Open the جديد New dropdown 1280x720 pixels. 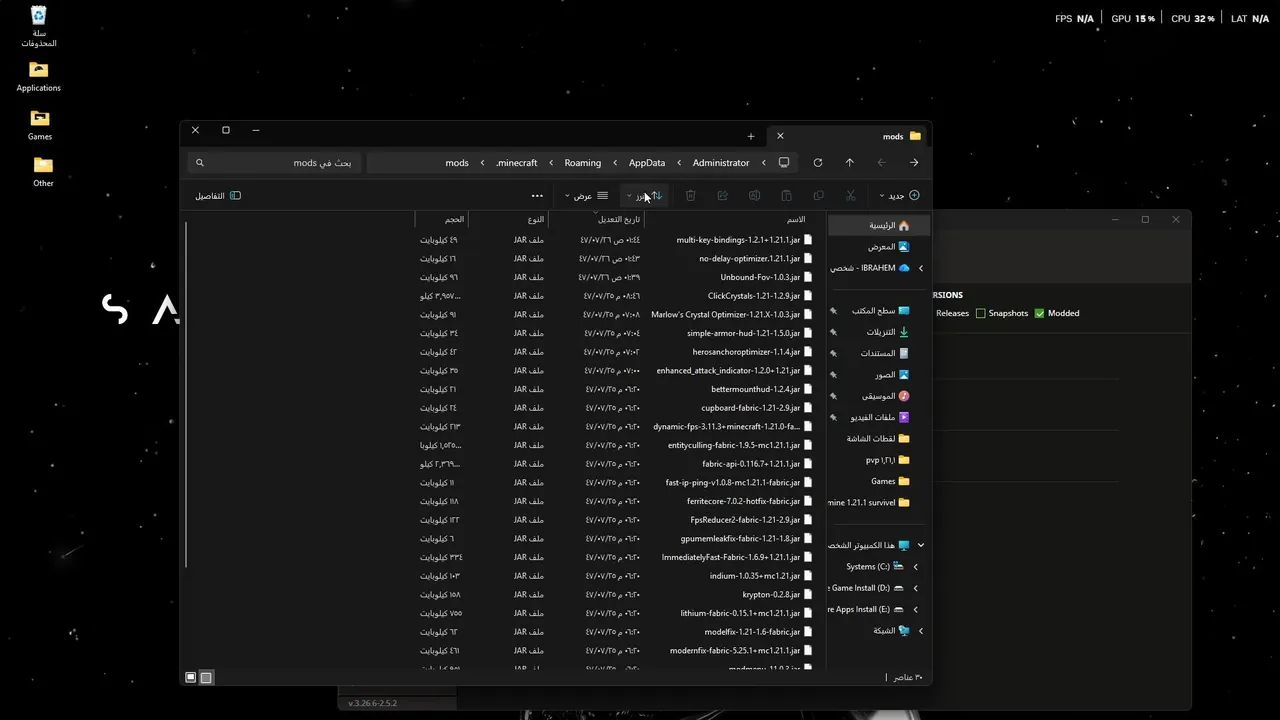(899, 196)
